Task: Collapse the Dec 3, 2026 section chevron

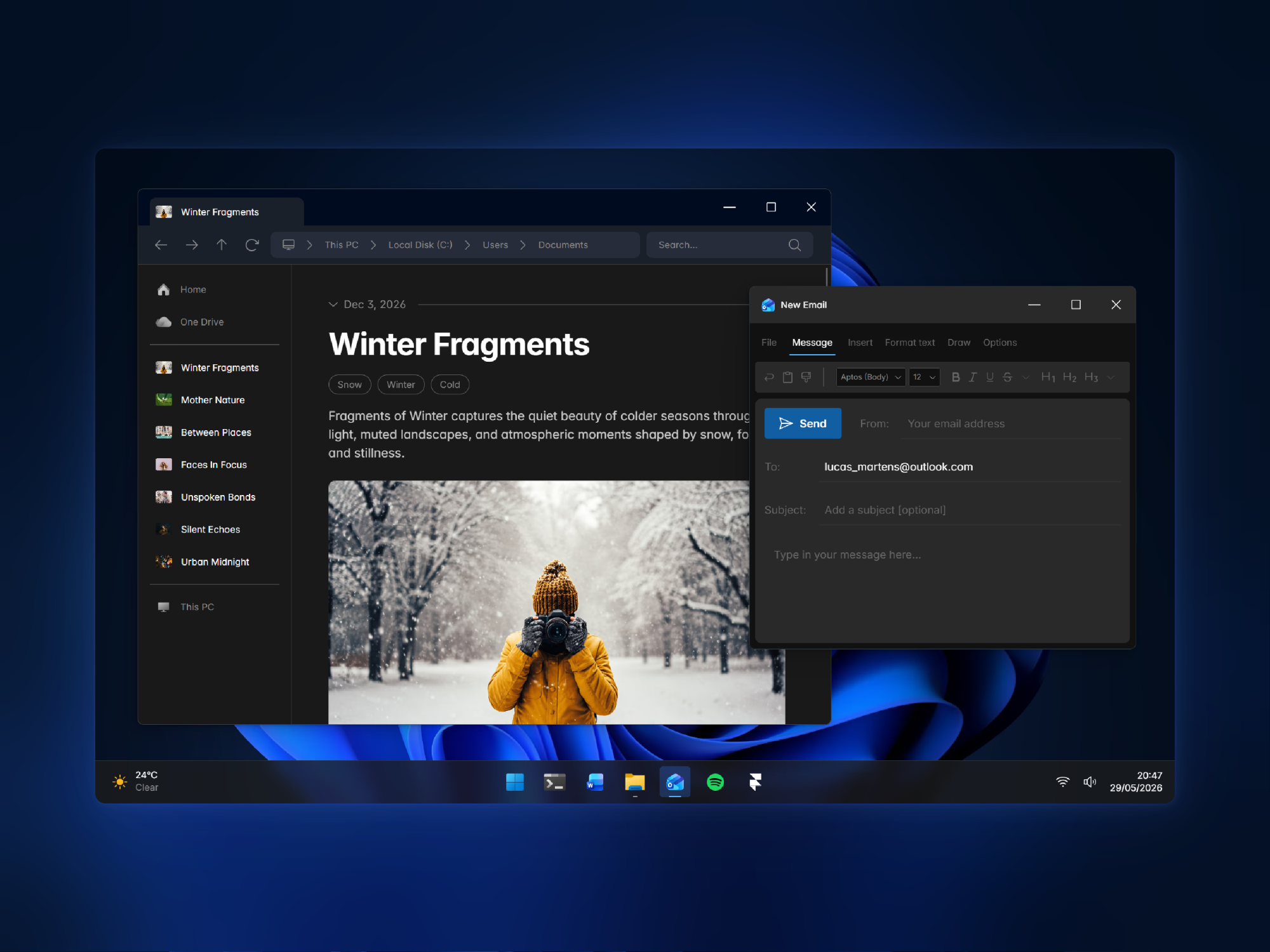Action: [x=333, y=305]
